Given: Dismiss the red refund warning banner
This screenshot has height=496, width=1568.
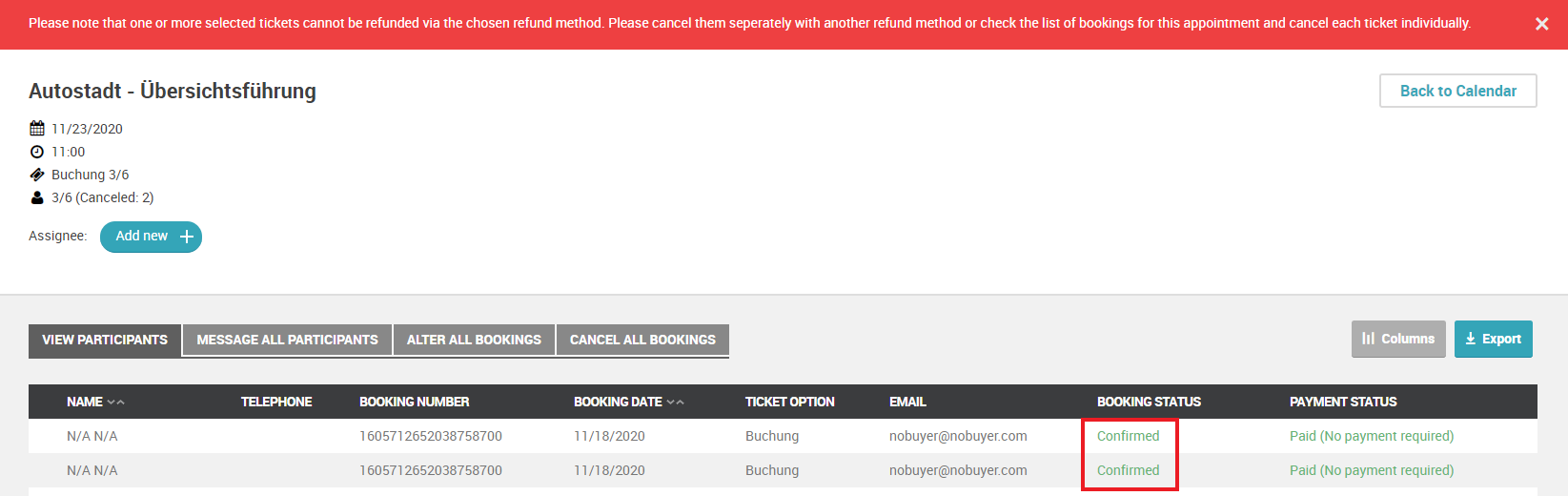Looking at the screenshot, I should tap(1541, 24).
